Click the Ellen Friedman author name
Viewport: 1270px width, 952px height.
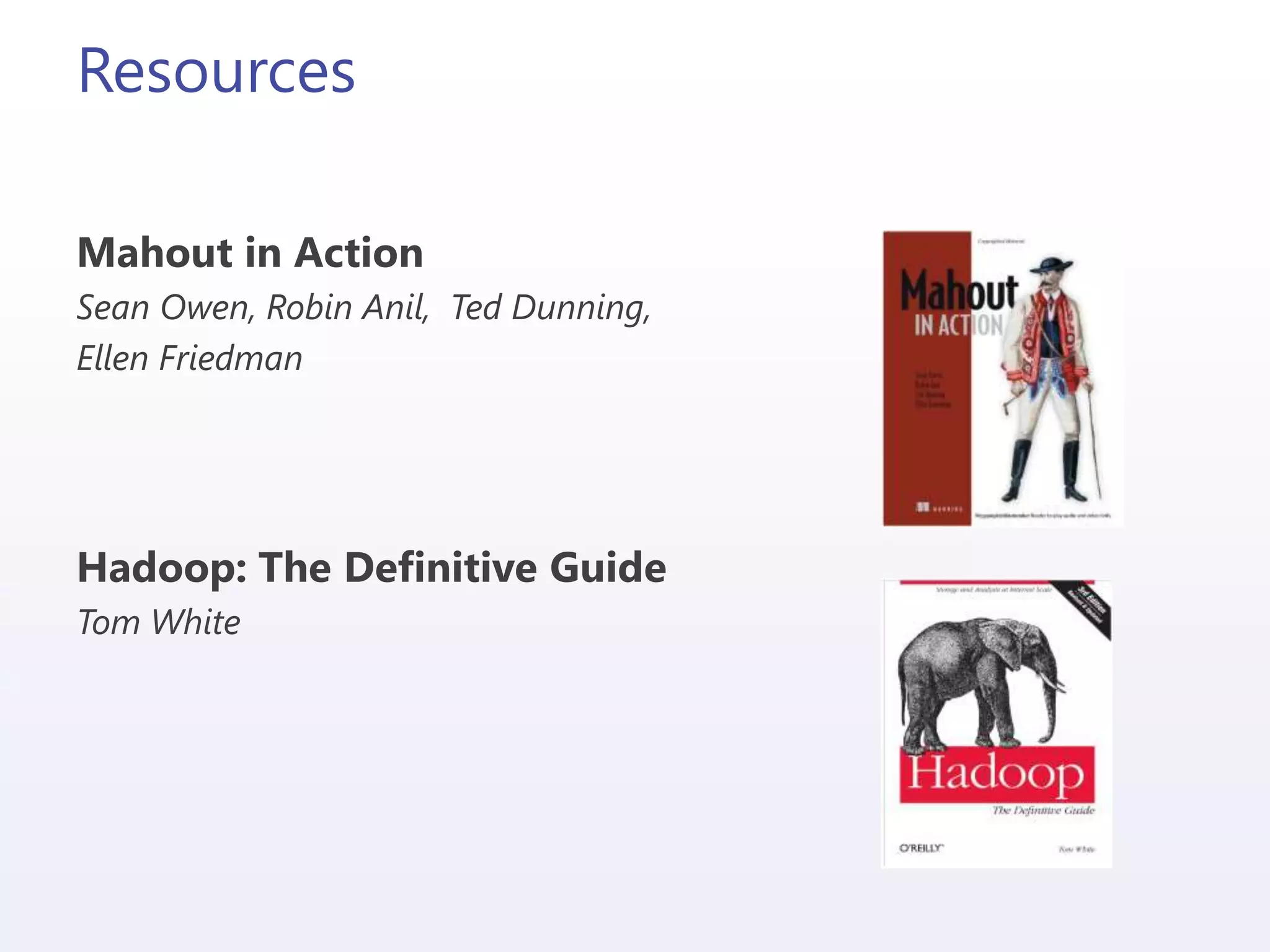[190, 358]
